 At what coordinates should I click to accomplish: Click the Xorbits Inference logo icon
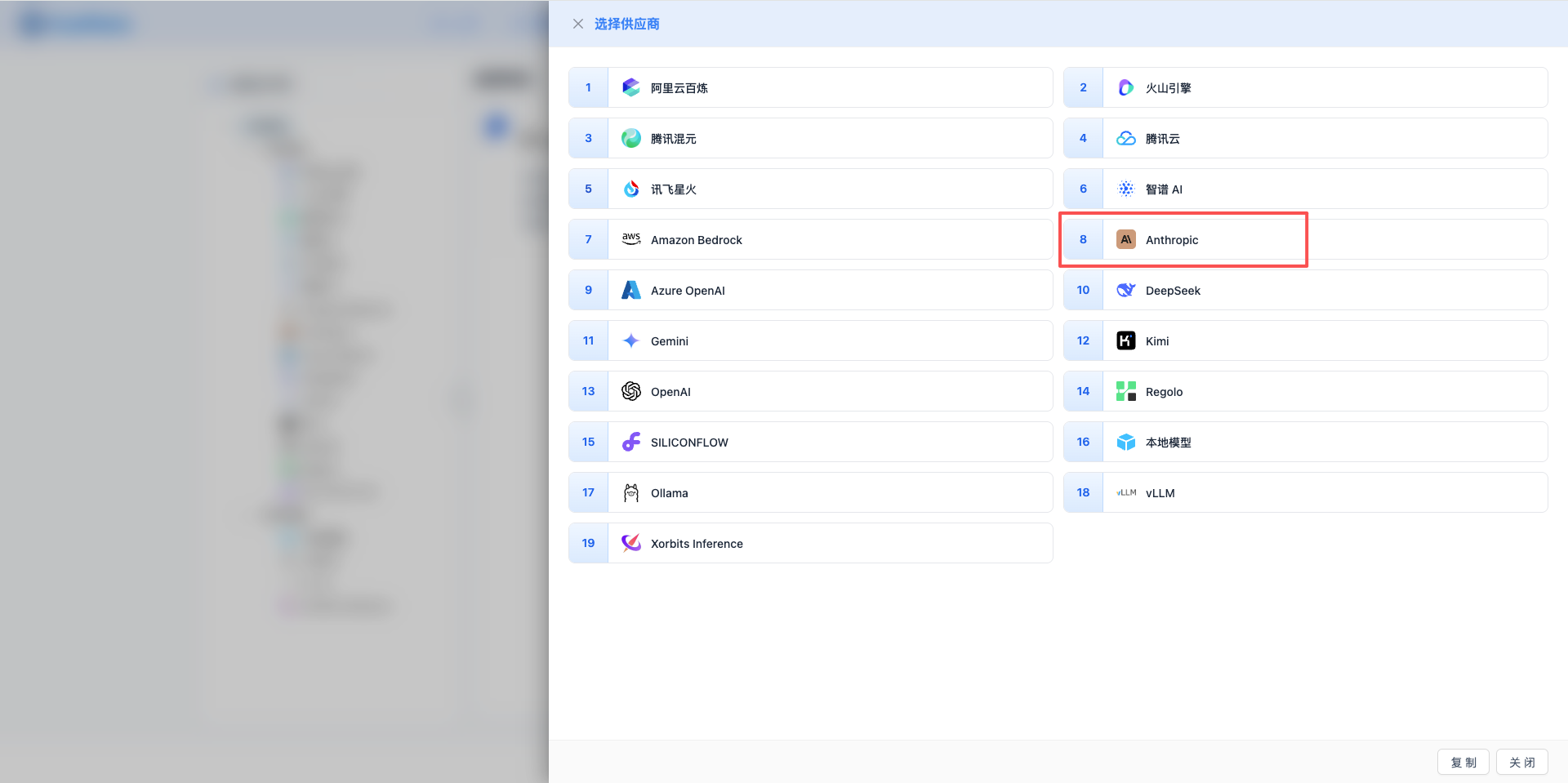(630, 543)
